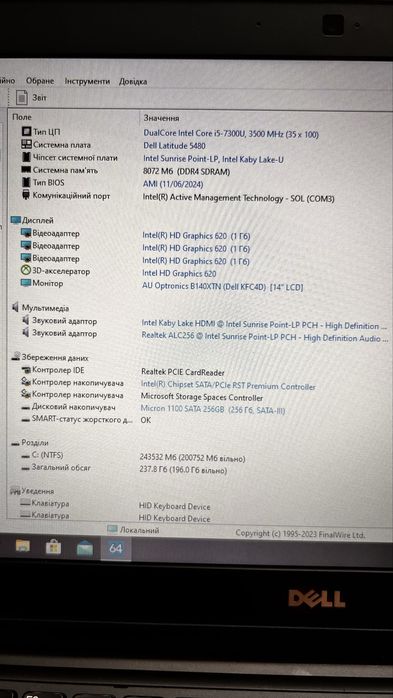Click the Дисплей section monitor icon

[16, 220]
